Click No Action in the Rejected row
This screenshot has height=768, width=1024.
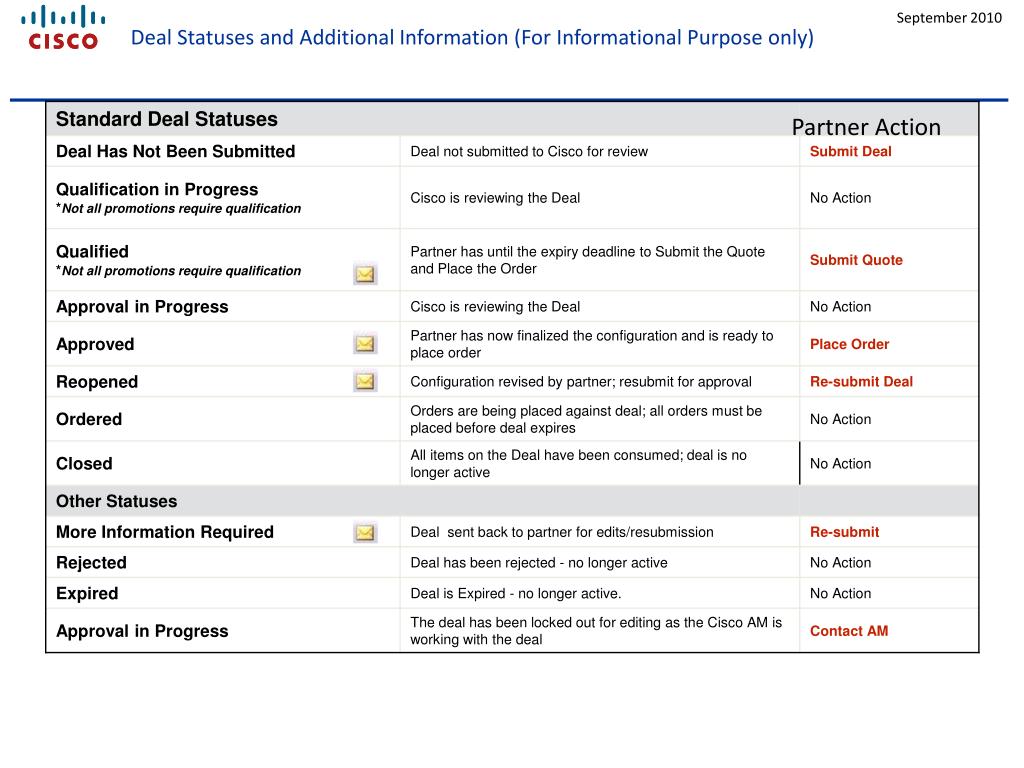pyautogui.click(x=840, y=563)
